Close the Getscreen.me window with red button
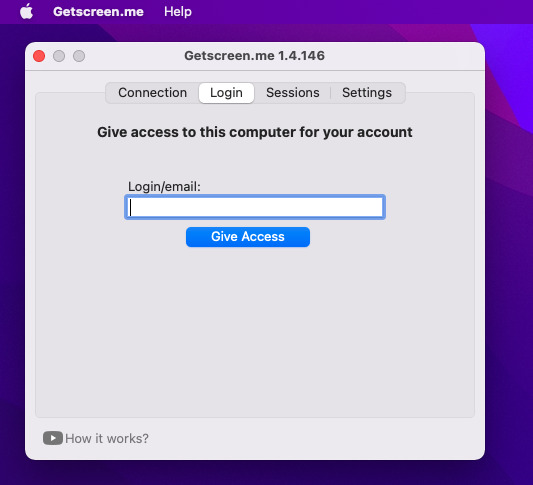The image size is (533, 485). tap(39, 56)
